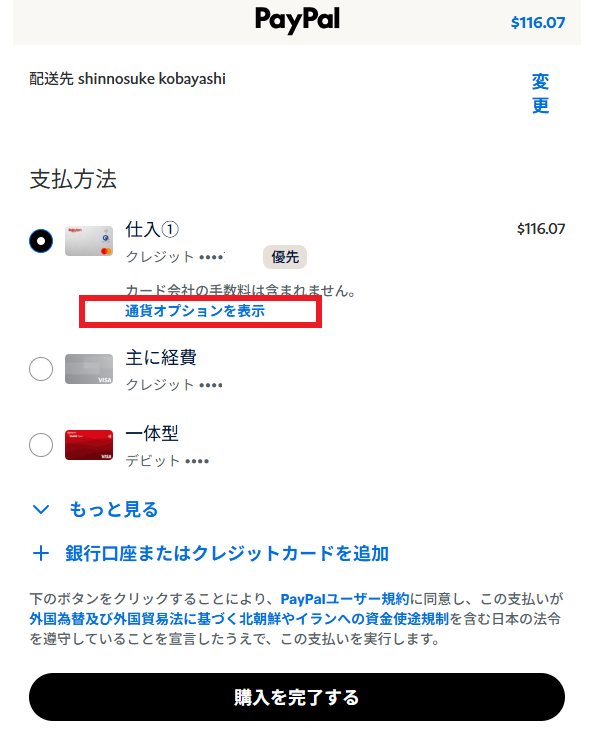
Task: Open the 外国為替及び外国貿易法 regulation link
Action: click(239, 619)
